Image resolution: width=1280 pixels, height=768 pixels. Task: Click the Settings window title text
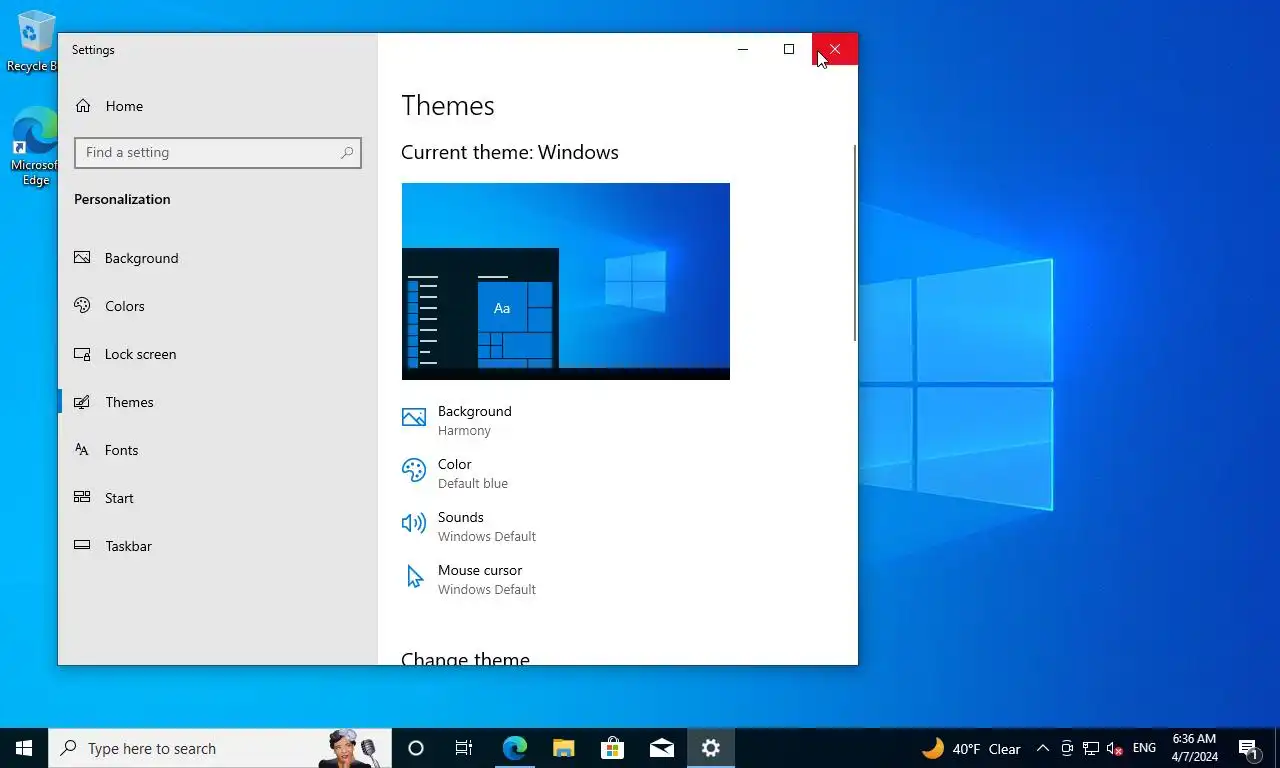(93, 50)
